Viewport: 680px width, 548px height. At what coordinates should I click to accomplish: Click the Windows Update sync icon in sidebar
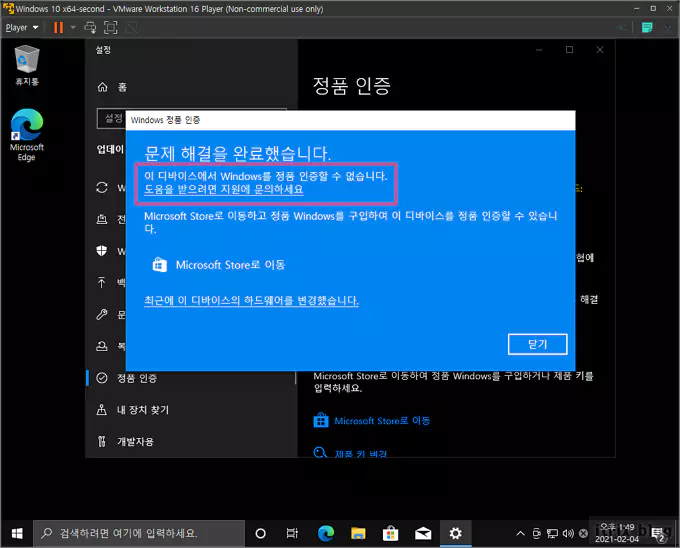102,188
